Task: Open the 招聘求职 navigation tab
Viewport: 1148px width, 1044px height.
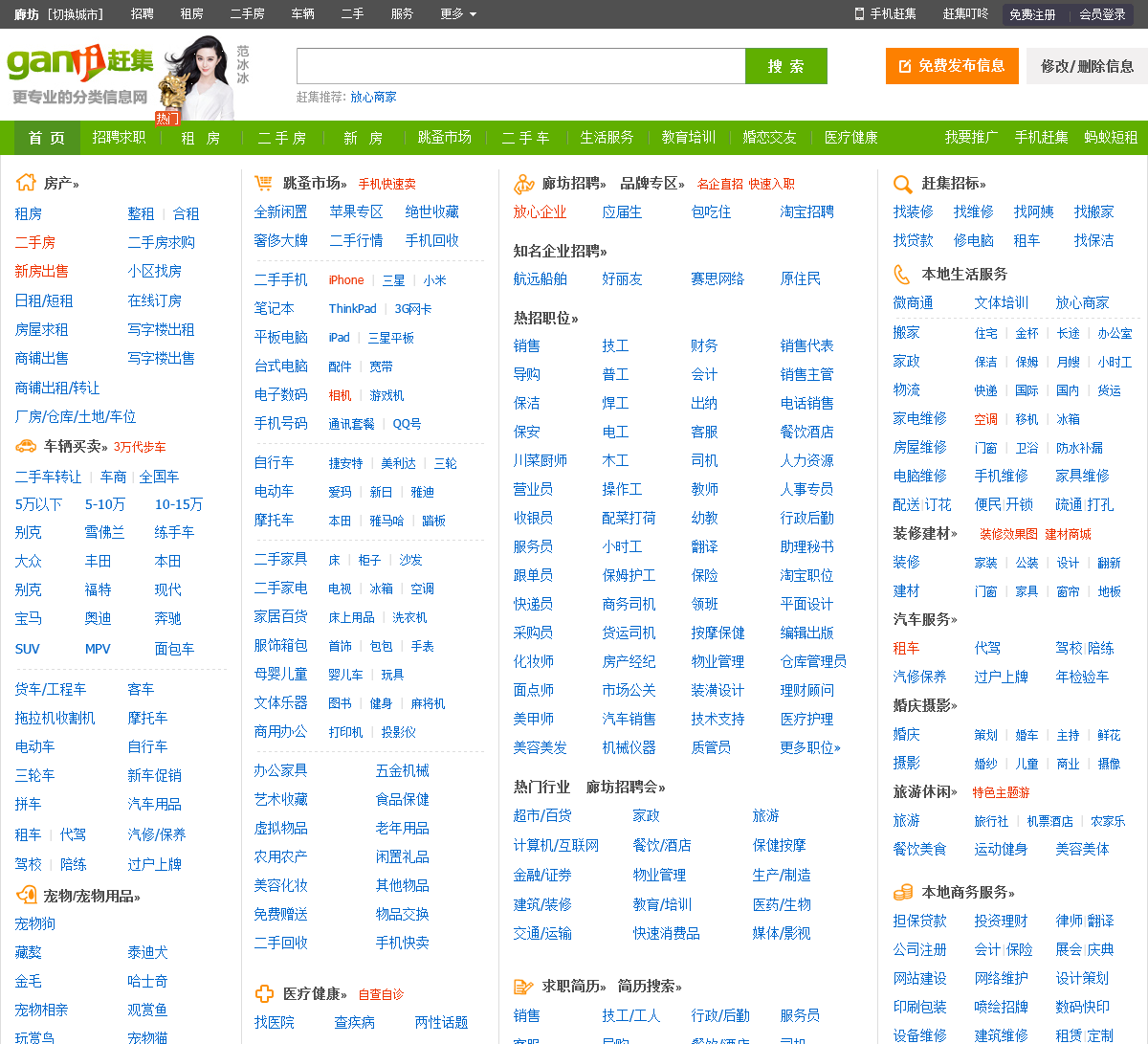Action: coord(119,138)
